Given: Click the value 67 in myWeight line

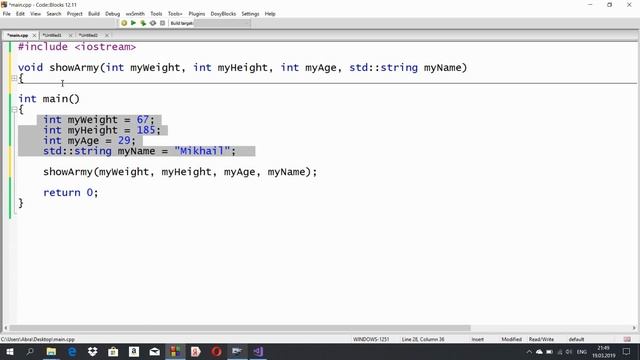Looking at the screenshot, I should [x=142, y=120].
